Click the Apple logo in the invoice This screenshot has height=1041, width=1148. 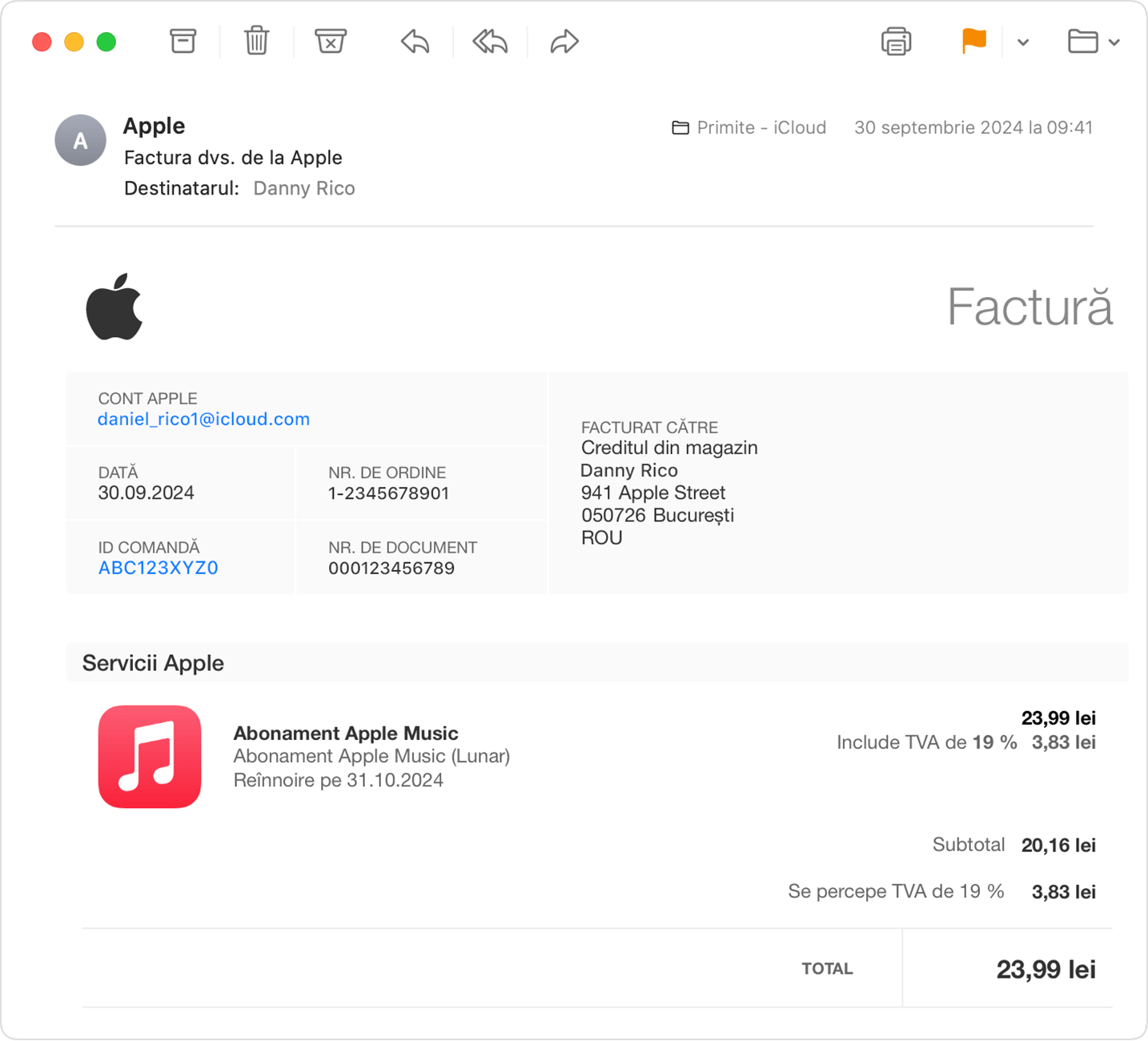(x=114, y=307)
